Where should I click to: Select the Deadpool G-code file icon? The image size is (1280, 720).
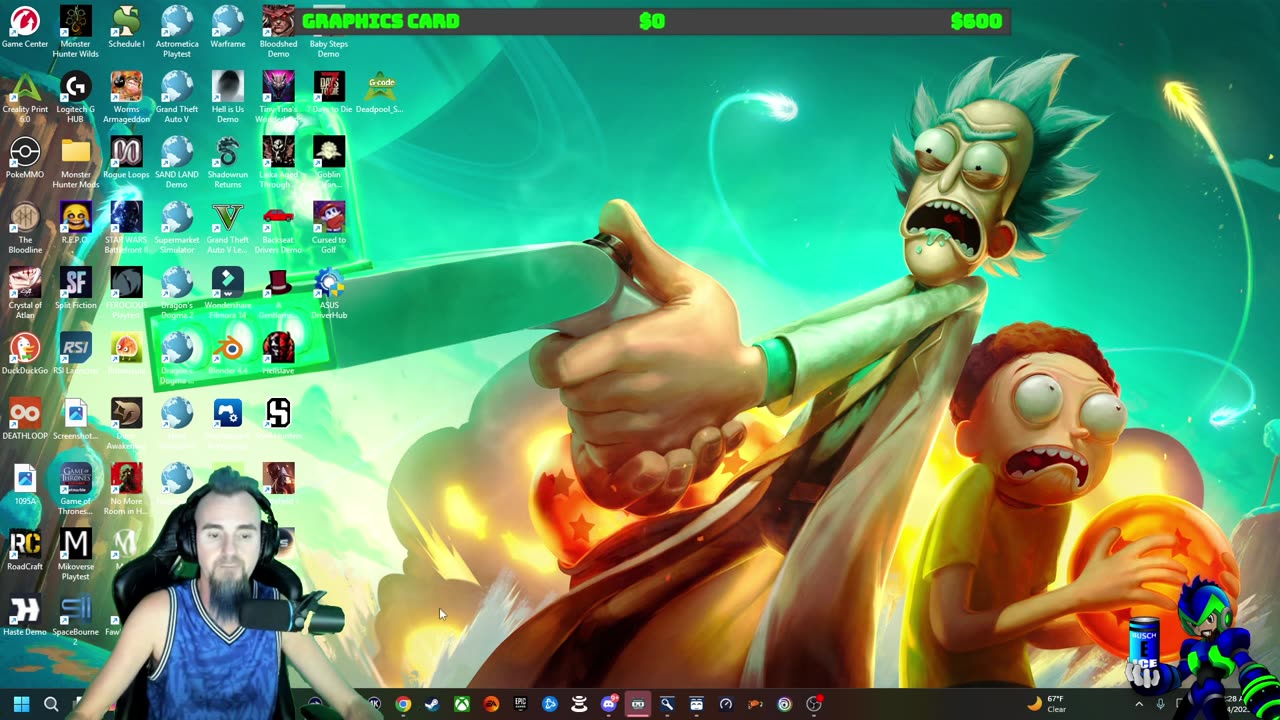(x=380, y=92)
